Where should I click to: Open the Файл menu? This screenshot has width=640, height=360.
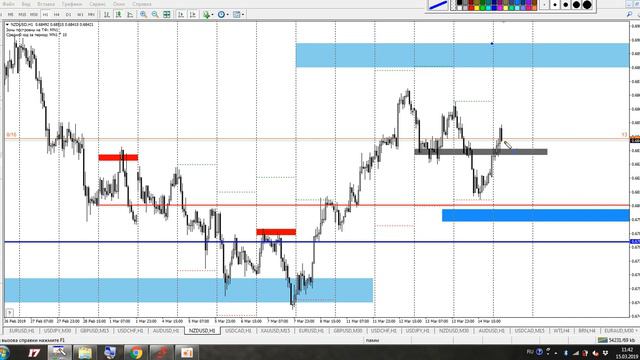pyautogui.click(x=8, y=4)
